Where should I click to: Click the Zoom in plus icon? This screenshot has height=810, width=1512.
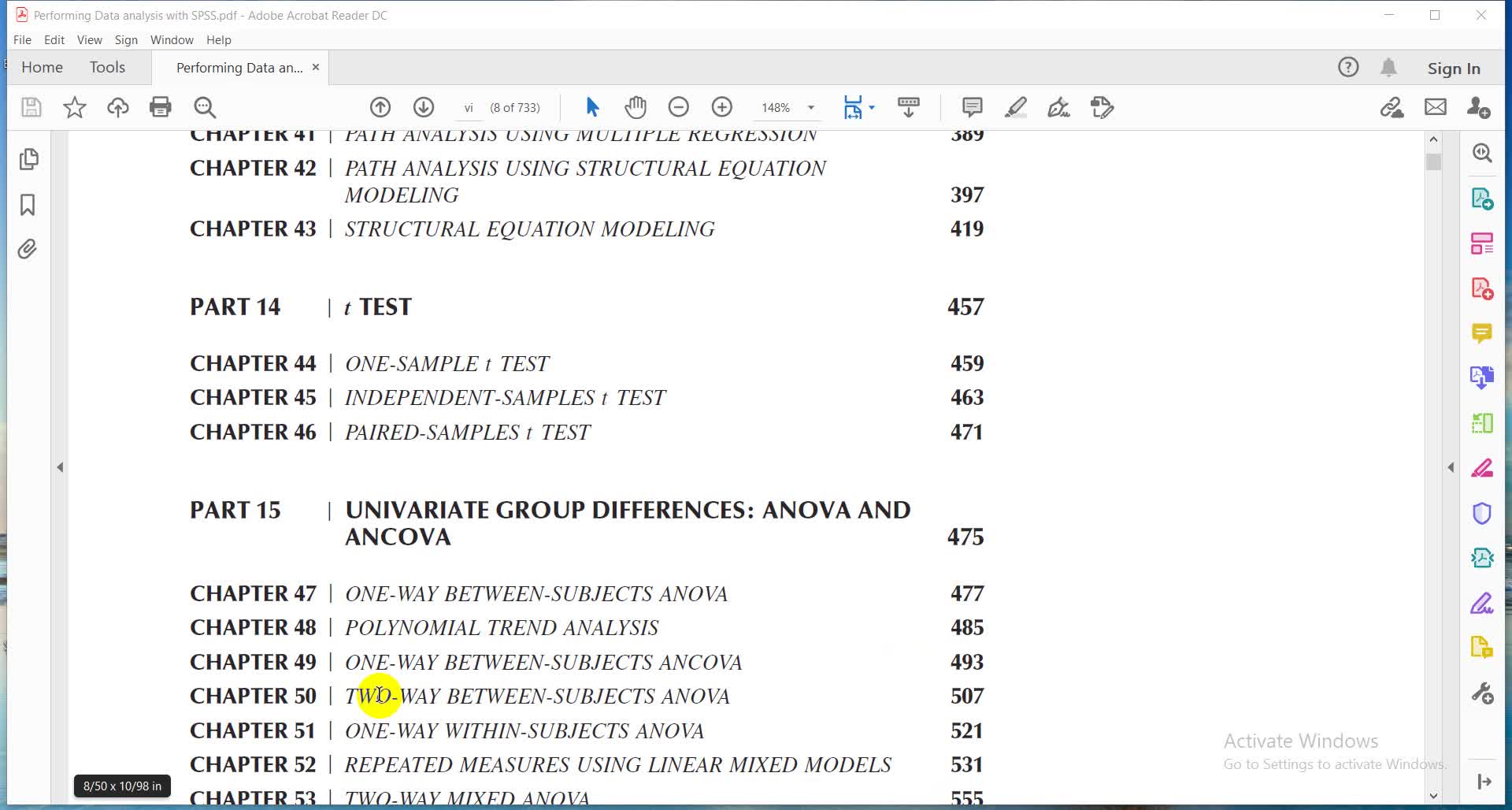pos(721,107)
